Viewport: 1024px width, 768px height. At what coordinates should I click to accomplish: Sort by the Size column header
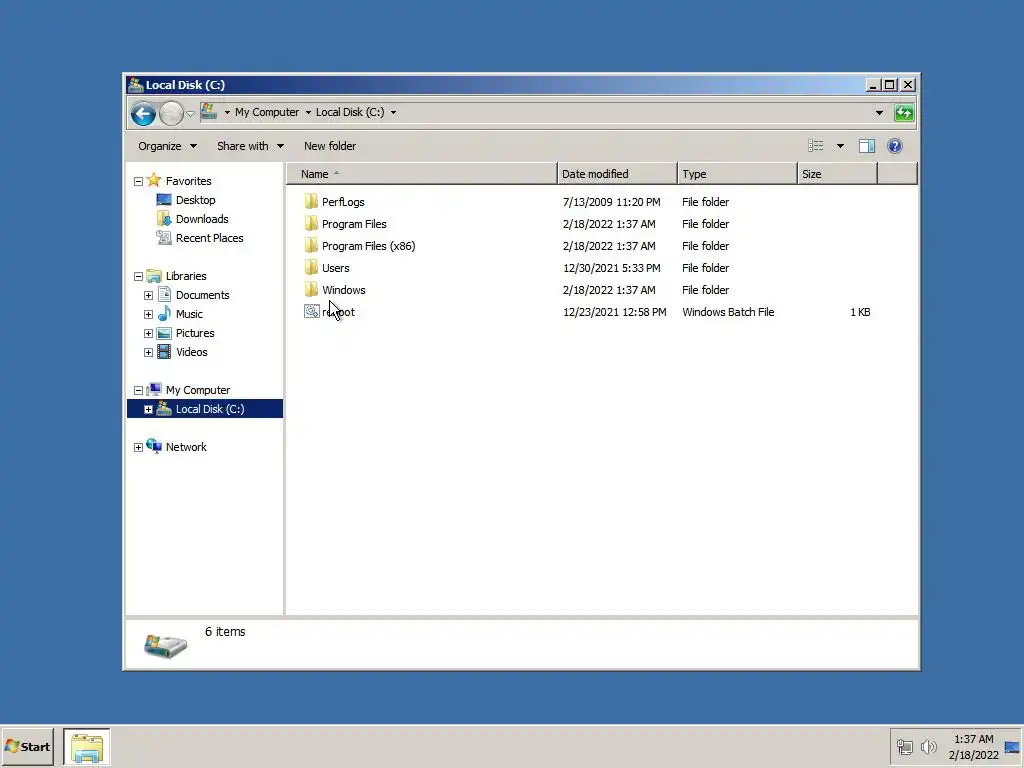837,174
